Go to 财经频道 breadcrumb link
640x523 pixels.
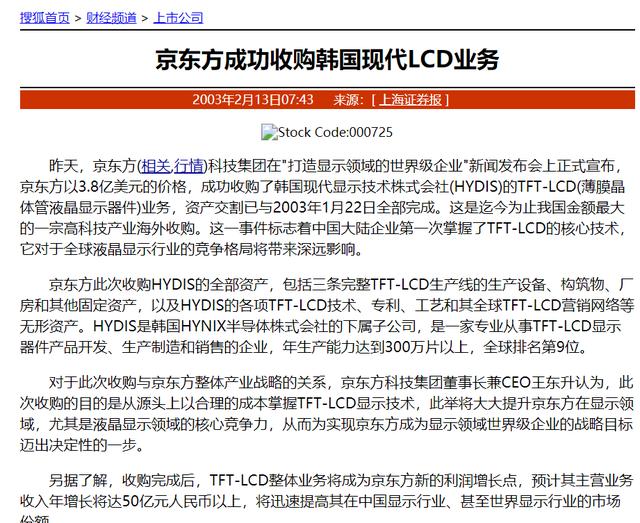coord(111,18)
